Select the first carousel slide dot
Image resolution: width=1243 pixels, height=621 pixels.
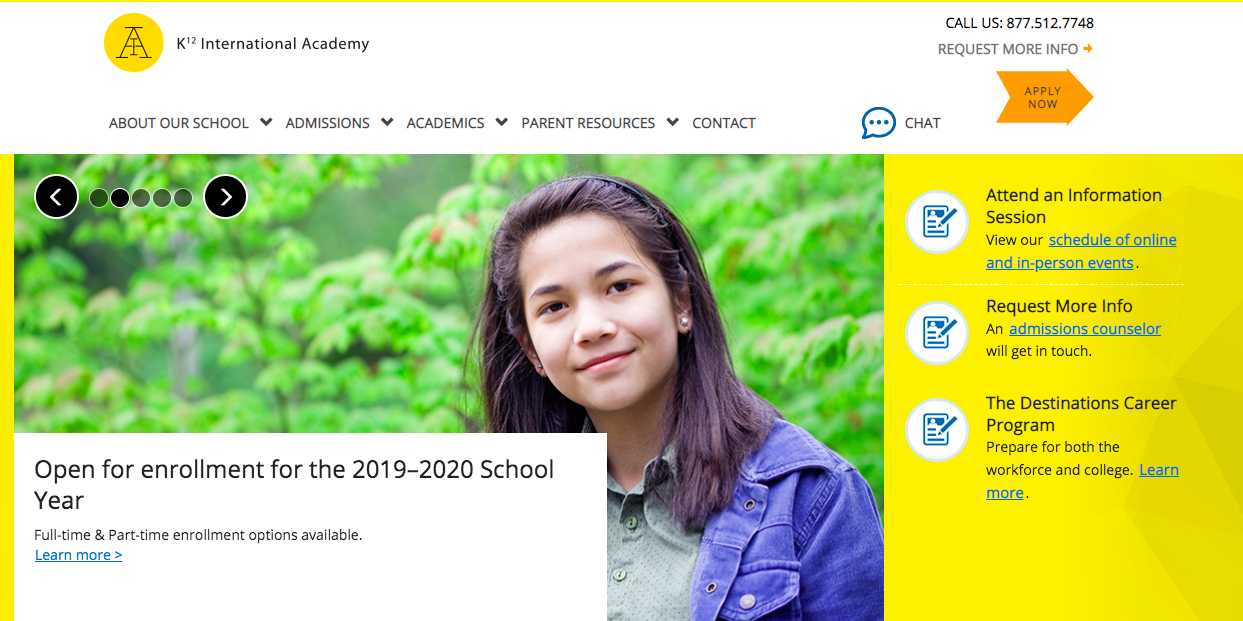pyautogui.click(x=99, y=198)
